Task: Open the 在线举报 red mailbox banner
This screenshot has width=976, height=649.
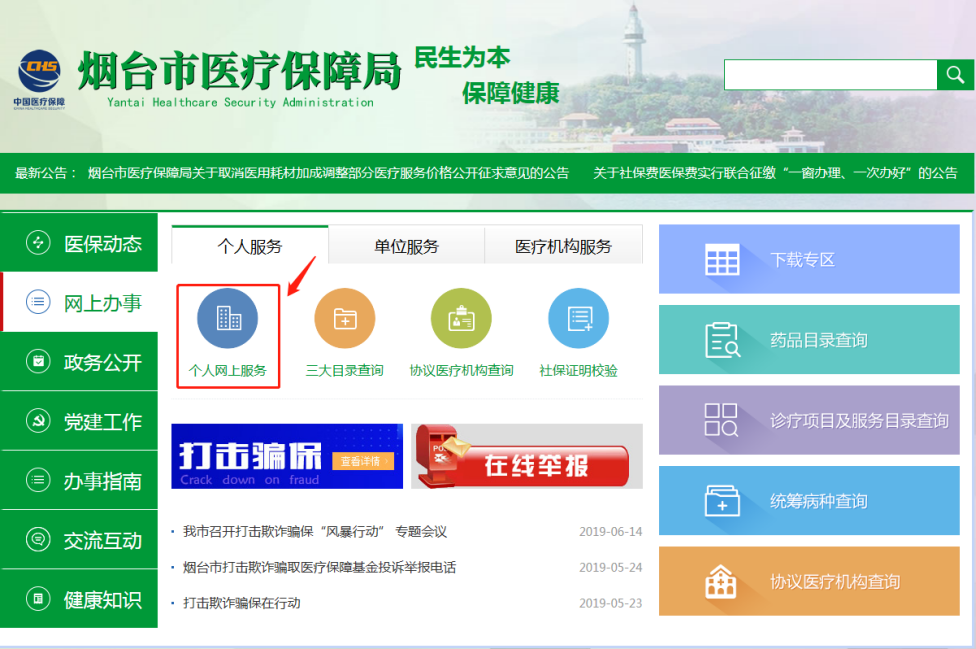Action: 527,456
